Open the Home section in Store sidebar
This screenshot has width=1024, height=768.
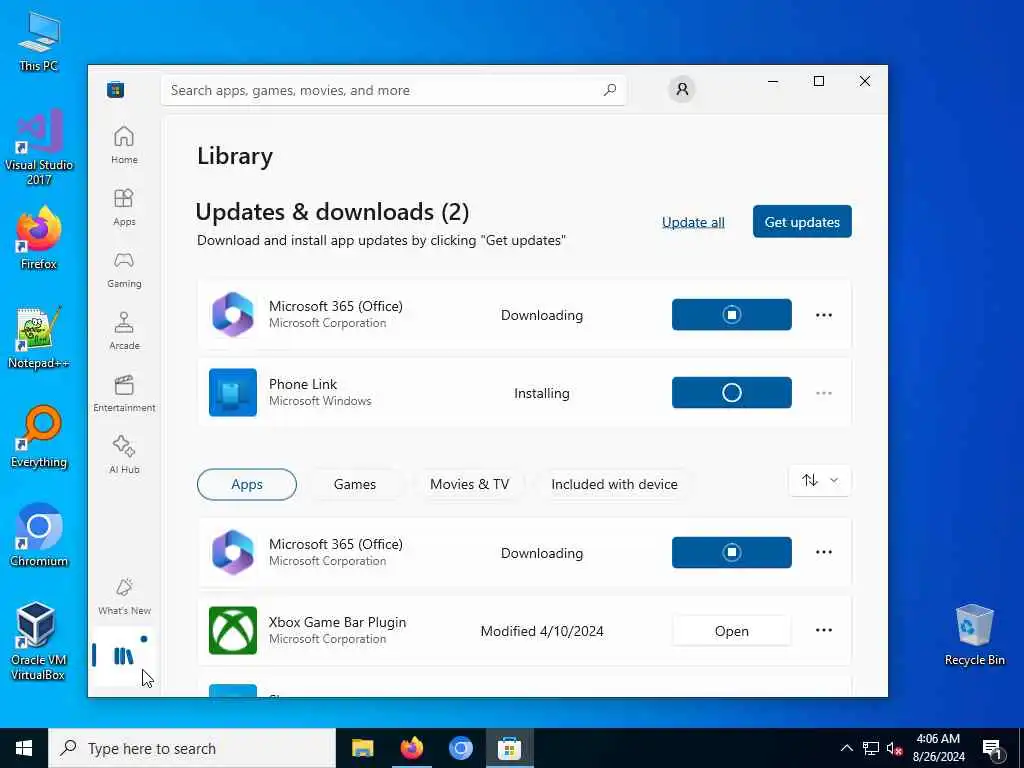pos(124,145)
